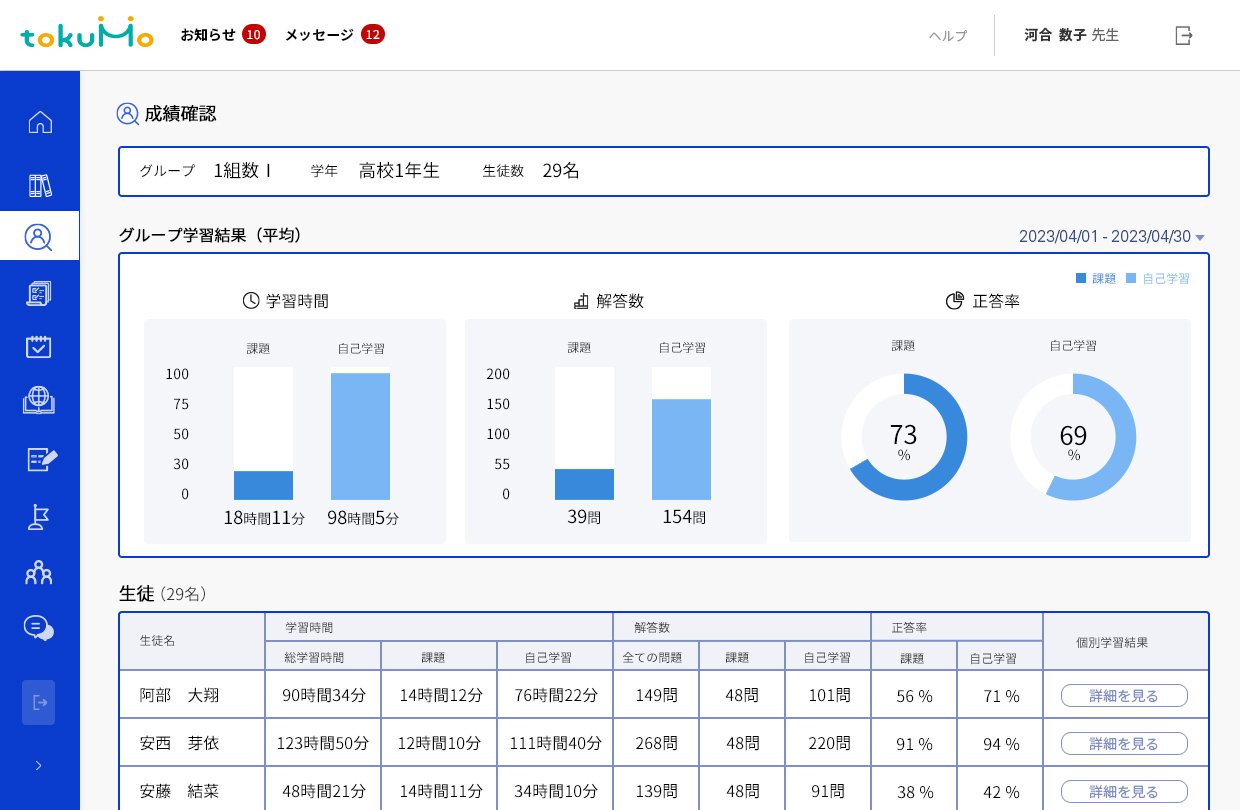Open the groups people sidebar icon
The image size is (1240, 810).
pos(39,573)
